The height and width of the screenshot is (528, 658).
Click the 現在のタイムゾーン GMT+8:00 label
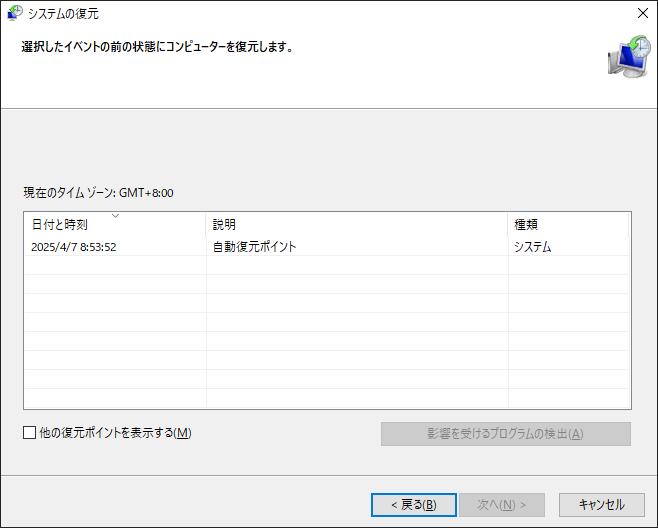98,193
